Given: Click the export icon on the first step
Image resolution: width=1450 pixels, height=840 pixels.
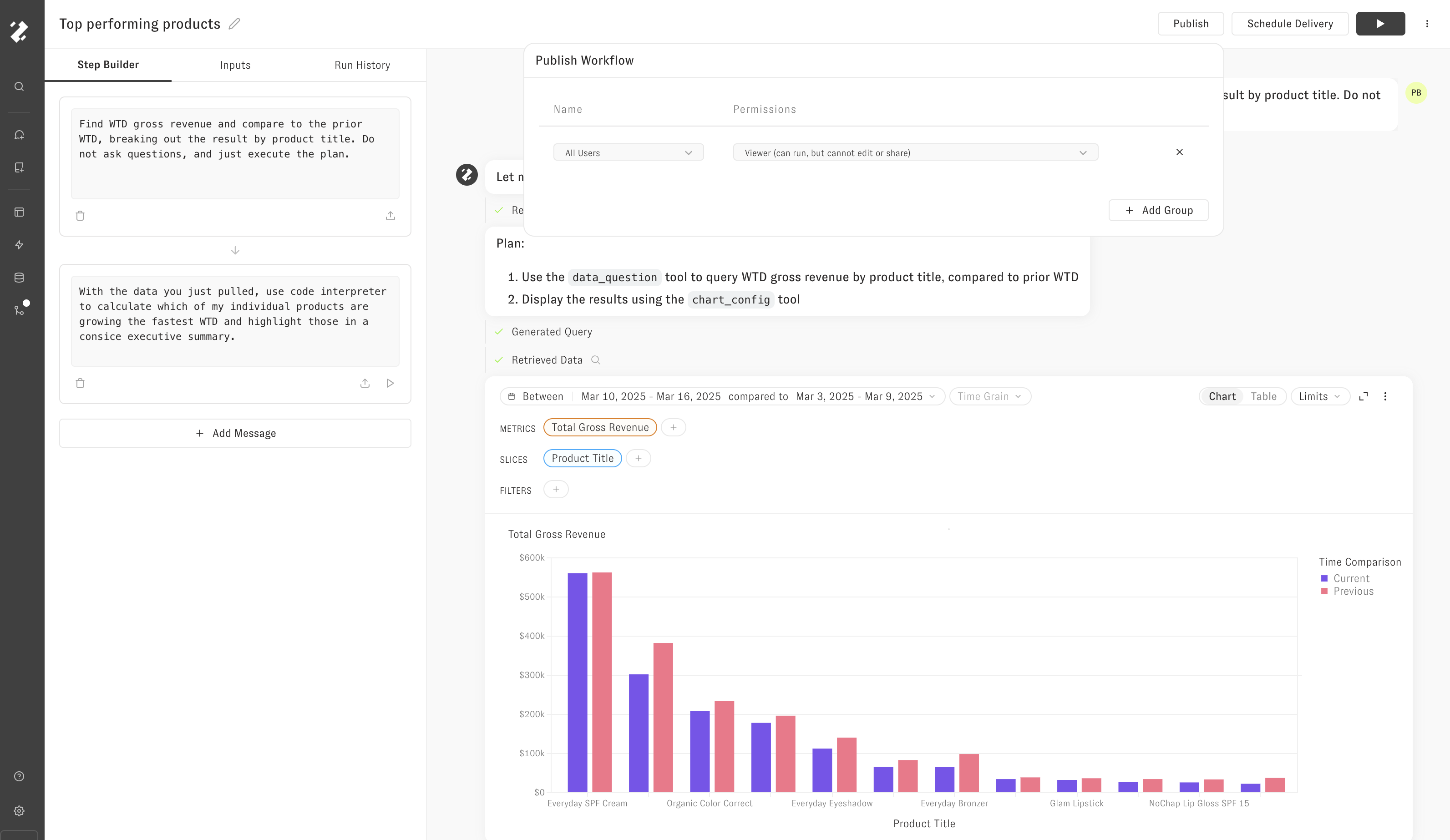Looking at the screenshot, I should pos(390,216).
